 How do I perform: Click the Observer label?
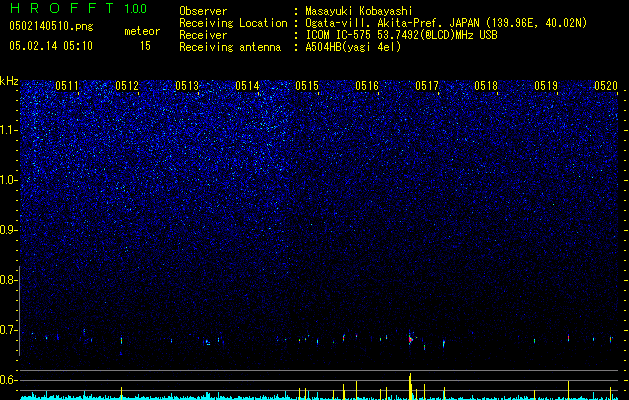click(x=203, y=11)
